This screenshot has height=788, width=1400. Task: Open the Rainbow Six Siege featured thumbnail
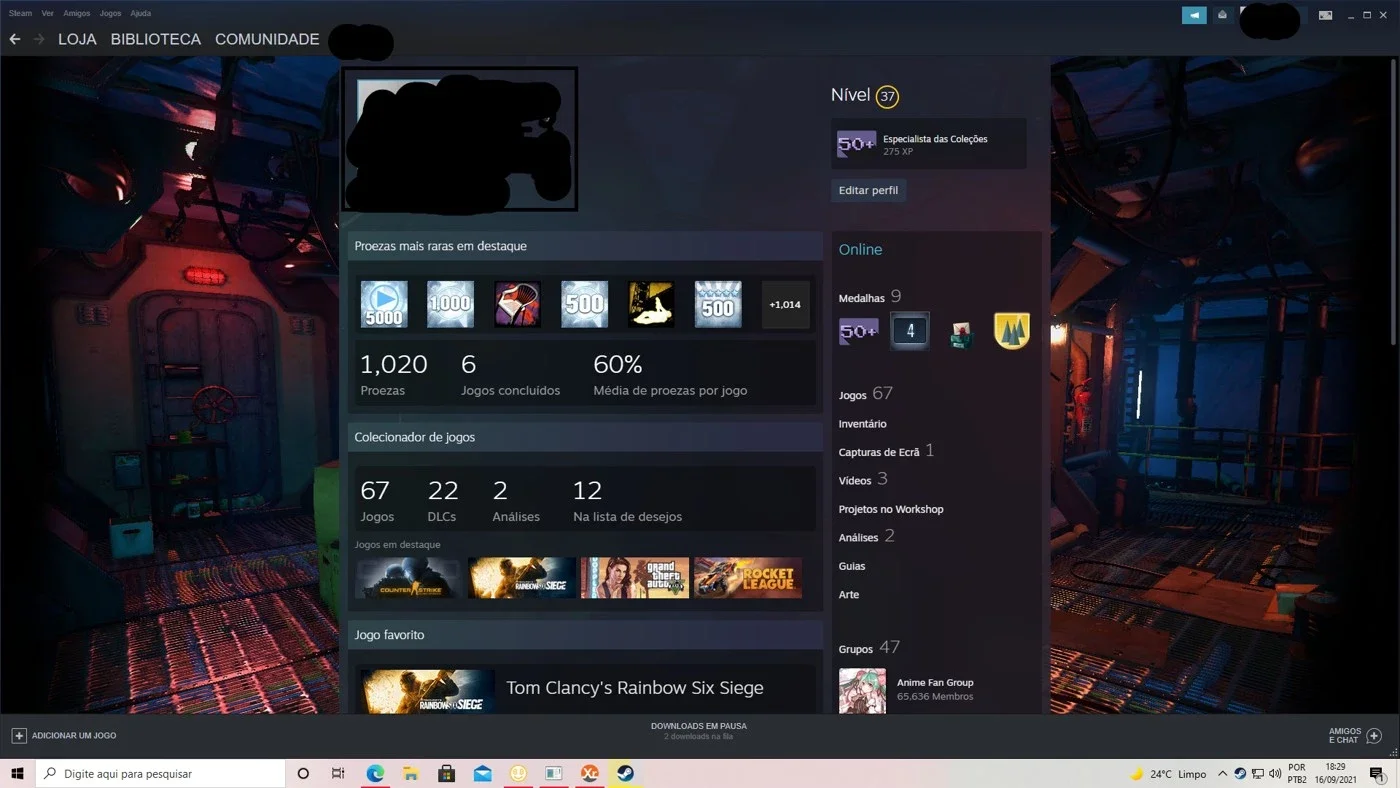523,578
